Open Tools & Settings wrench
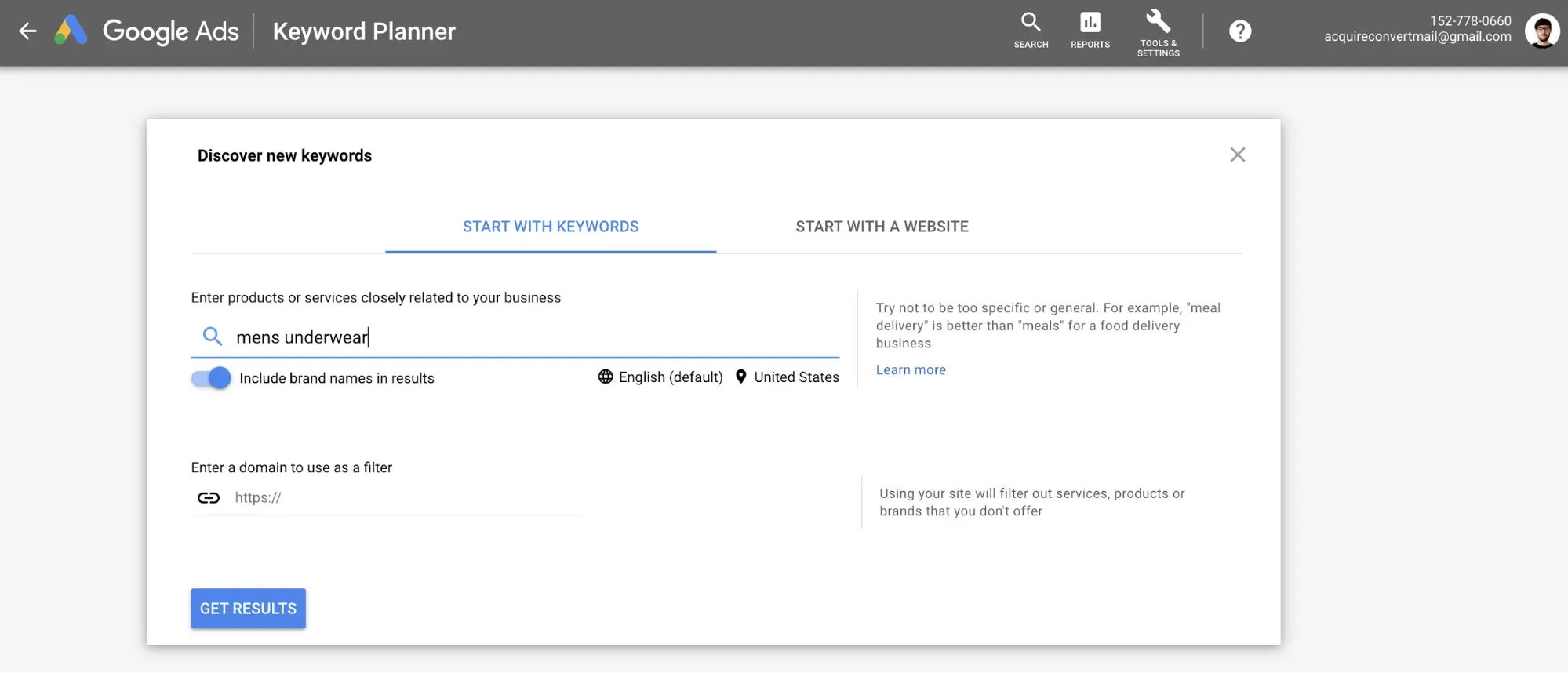The height and width of the screenshot is (673, 1568). click(1158, 32)
